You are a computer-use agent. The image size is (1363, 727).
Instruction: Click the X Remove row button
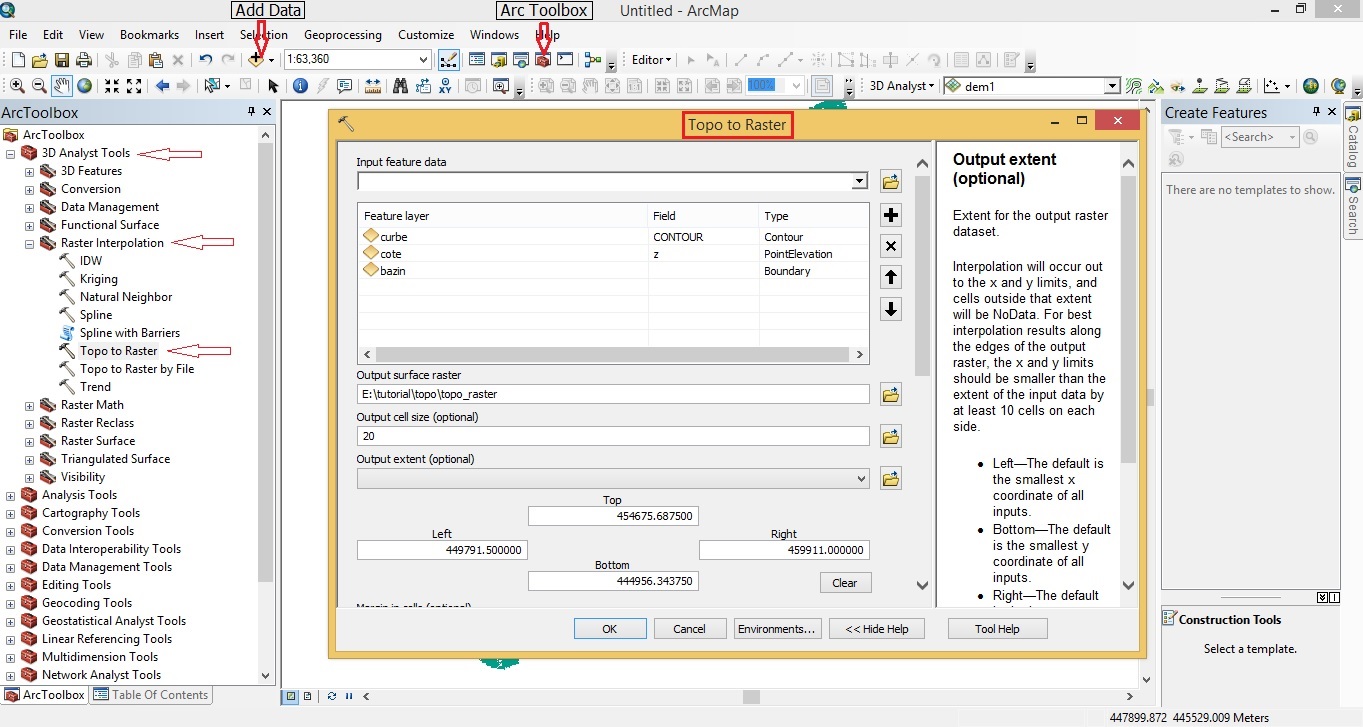(x=891, y=246)
